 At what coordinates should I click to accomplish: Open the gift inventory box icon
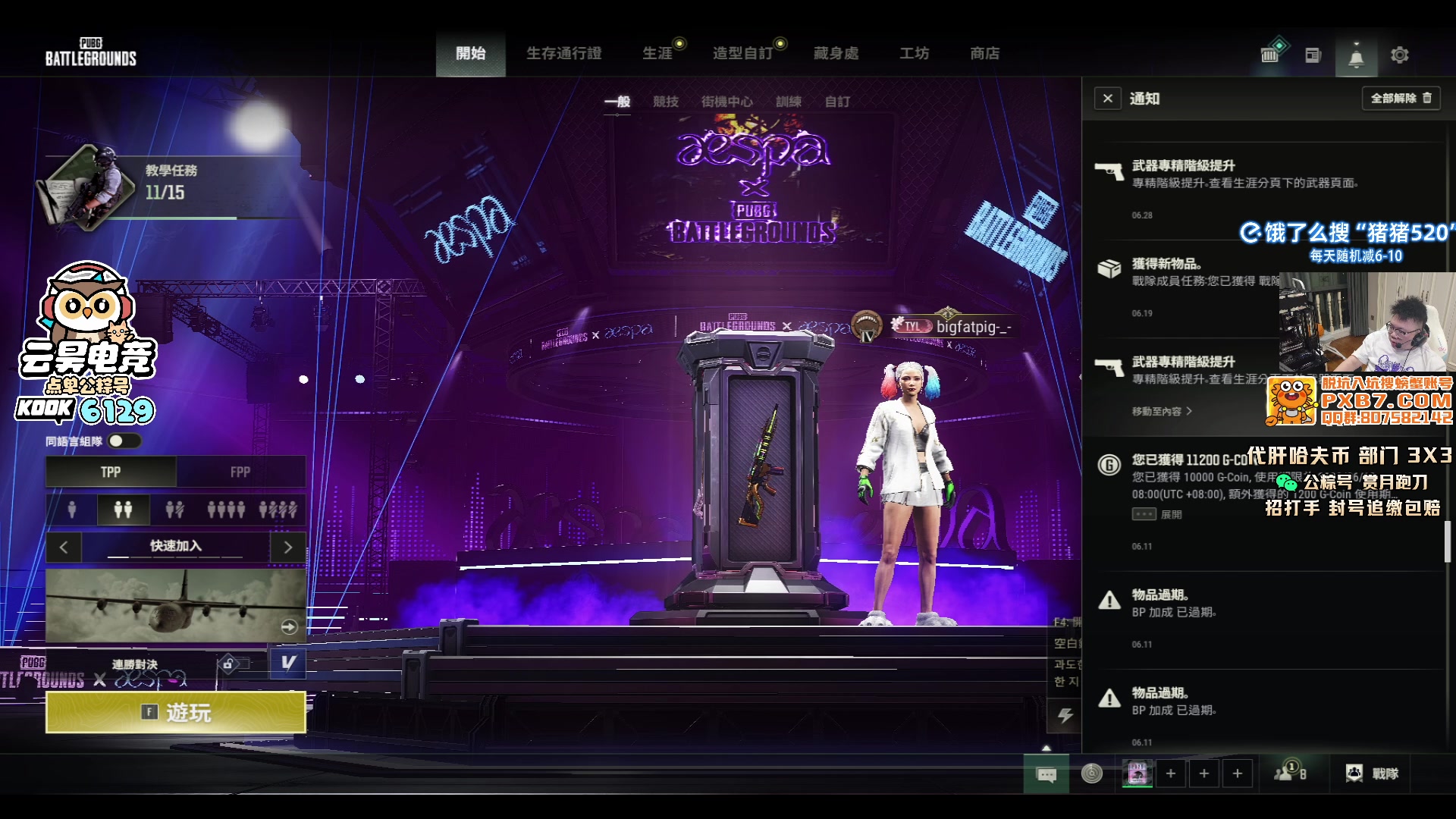pyautogui.click(x=1270, y=54)
